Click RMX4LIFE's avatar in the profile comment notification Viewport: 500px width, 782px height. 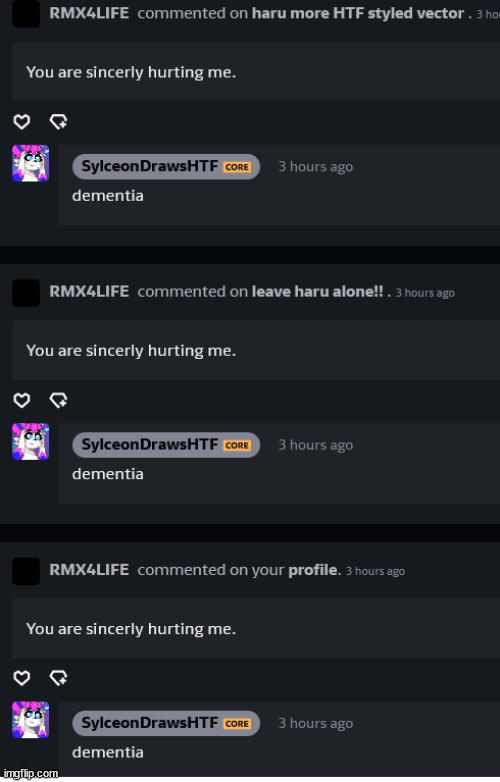26,571
